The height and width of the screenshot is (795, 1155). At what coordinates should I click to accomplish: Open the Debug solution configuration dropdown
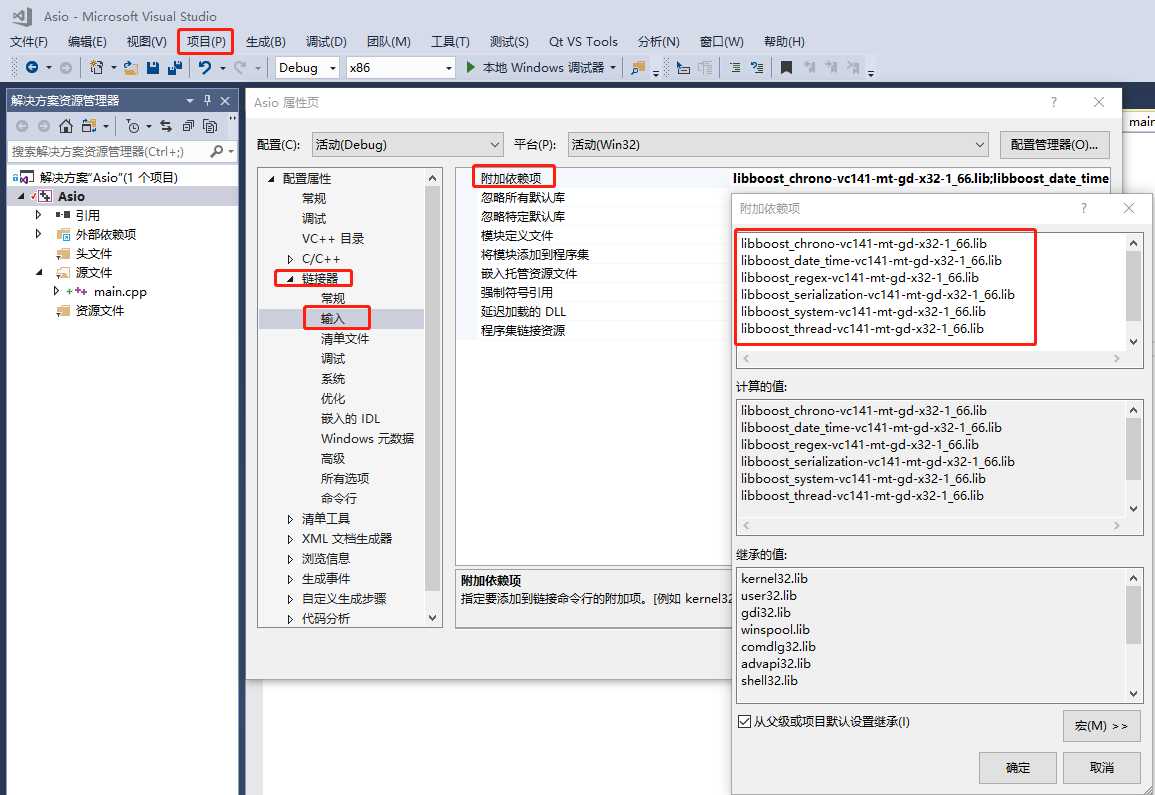pos(306,68)
